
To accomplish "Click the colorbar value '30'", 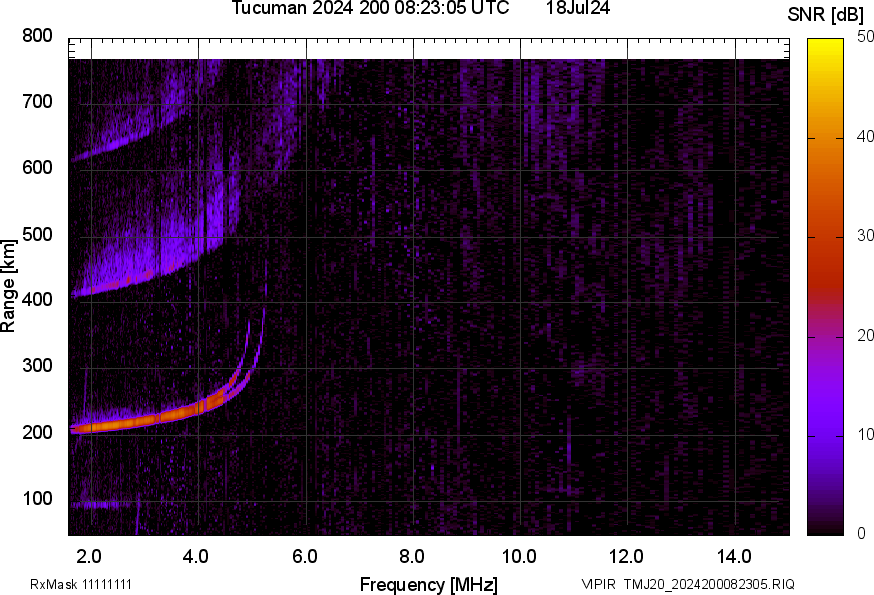I will coord(865,235).
